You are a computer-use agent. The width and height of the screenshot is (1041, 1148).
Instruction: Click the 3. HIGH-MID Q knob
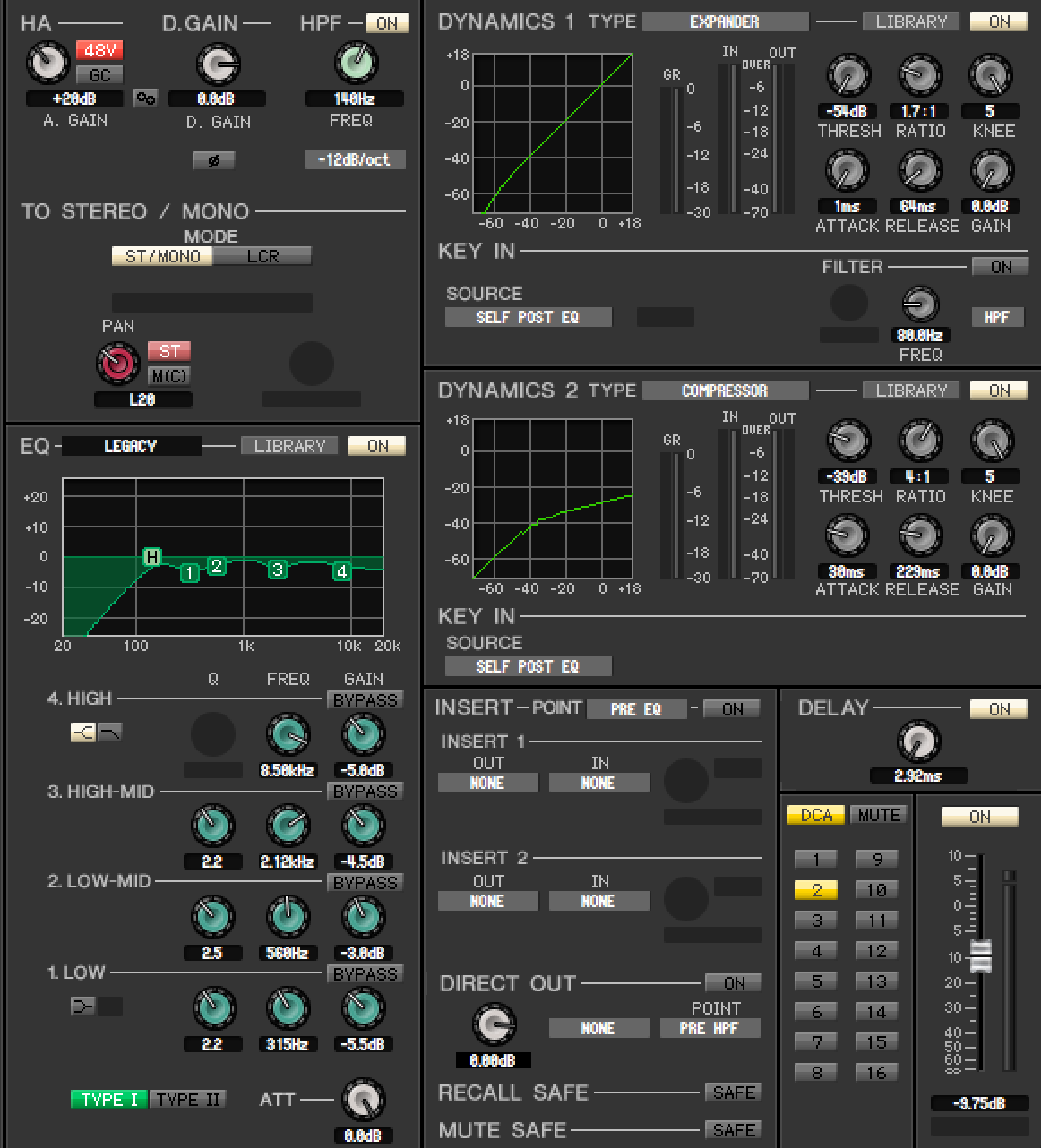coord(212,827)
